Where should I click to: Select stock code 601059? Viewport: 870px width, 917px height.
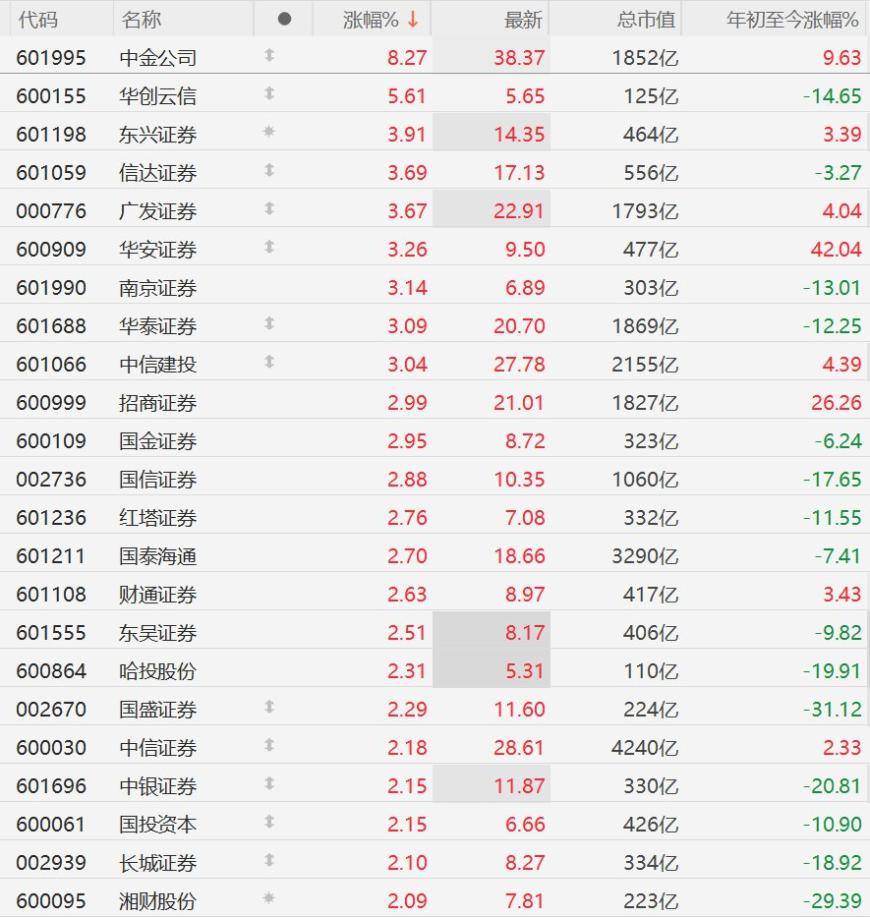point(51,173)
